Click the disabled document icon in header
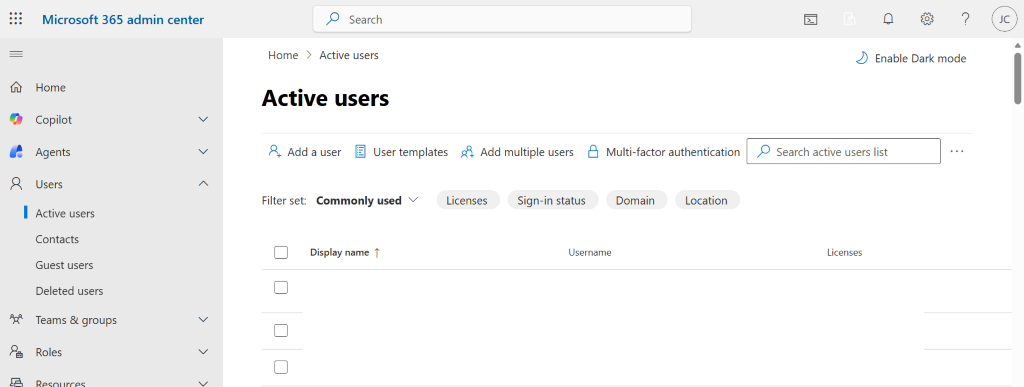Screen dimensions: 1024x387 pos(849,20)
